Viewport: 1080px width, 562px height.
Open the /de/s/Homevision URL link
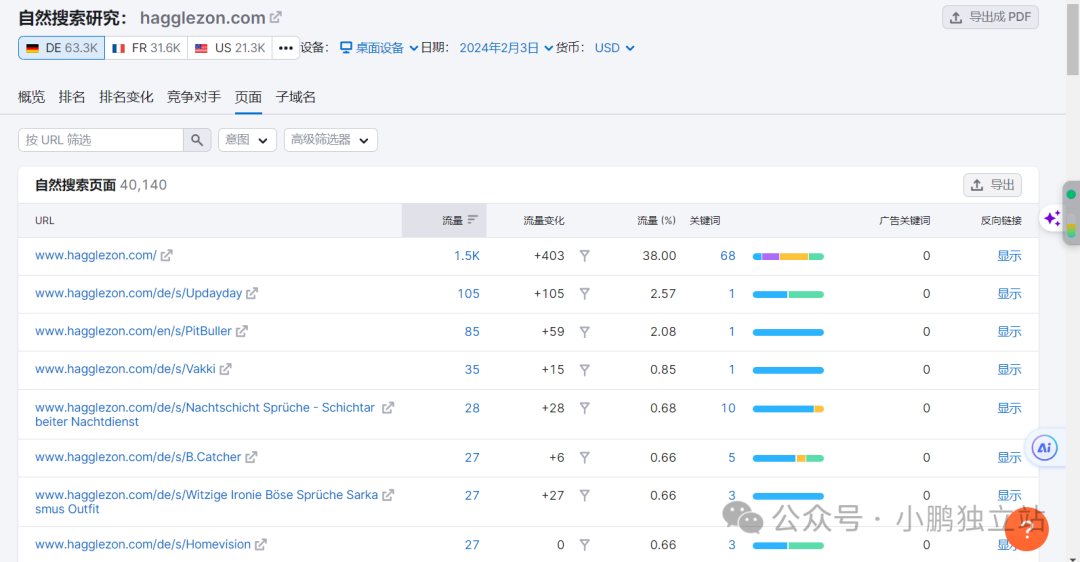143,545
